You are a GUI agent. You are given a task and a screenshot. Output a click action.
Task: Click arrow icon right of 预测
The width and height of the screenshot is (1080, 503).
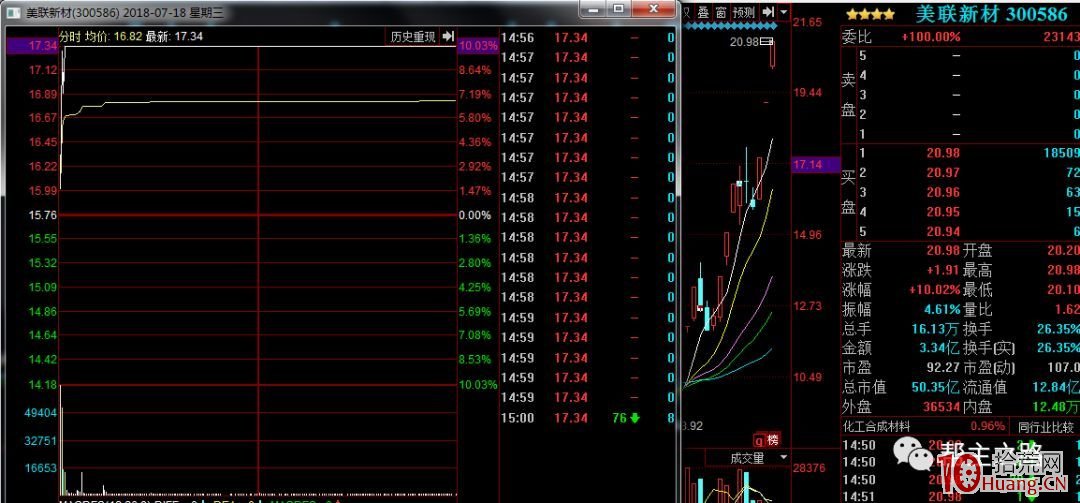point(769,12)
